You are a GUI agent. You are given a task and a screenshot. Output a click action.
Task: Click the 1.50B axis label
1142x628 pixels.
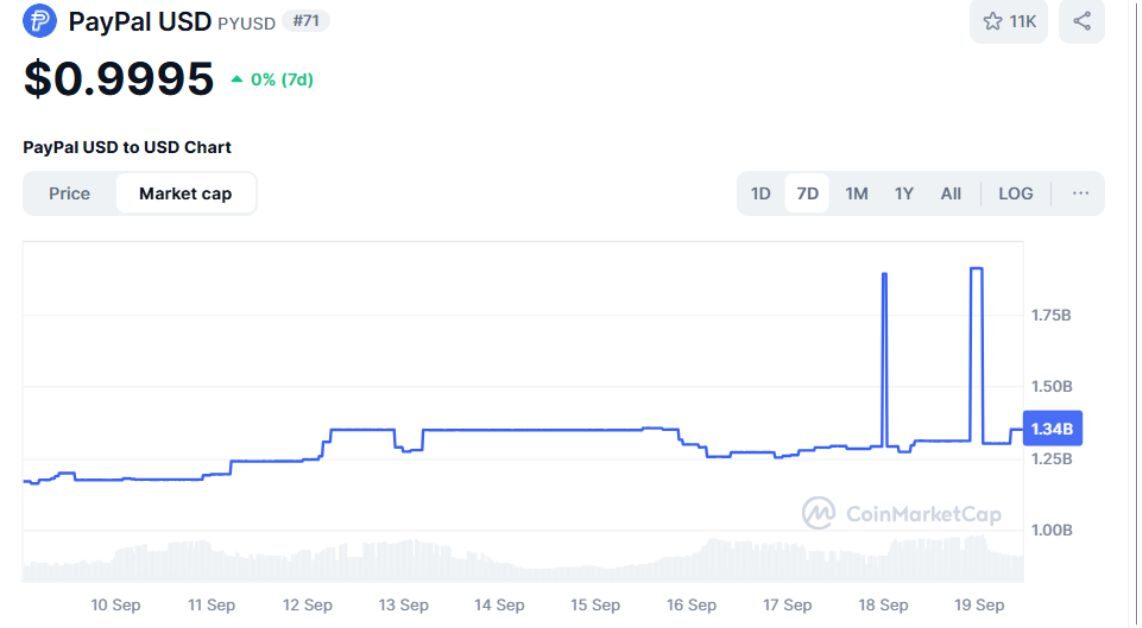point(1052,386)
